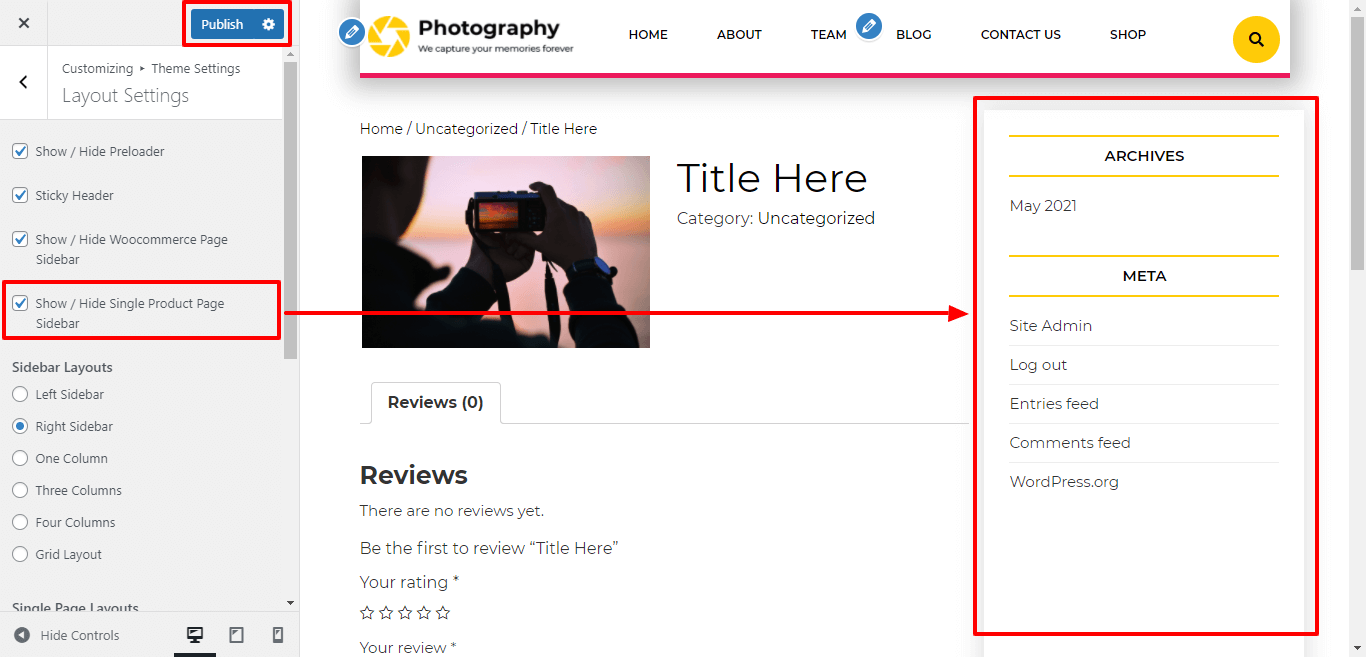The height and width of the screenshot is (657, 1366).
Task: Go back using the left chevron arrow
Action: pyautogui.click(x=24, y=82)
